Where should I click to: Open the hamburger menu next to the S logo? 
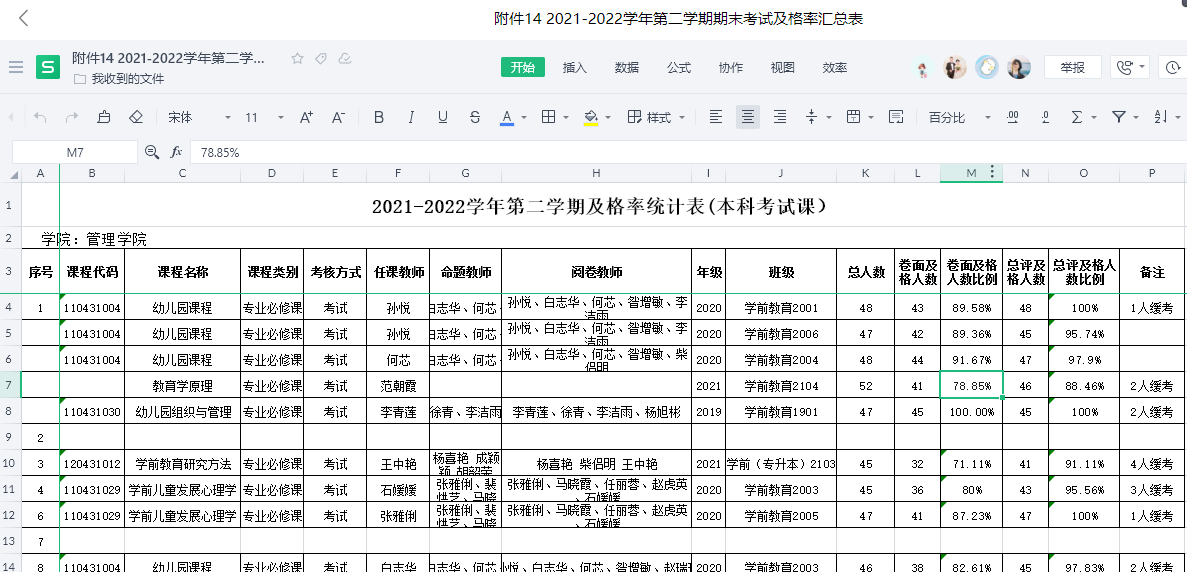(16, 67)
